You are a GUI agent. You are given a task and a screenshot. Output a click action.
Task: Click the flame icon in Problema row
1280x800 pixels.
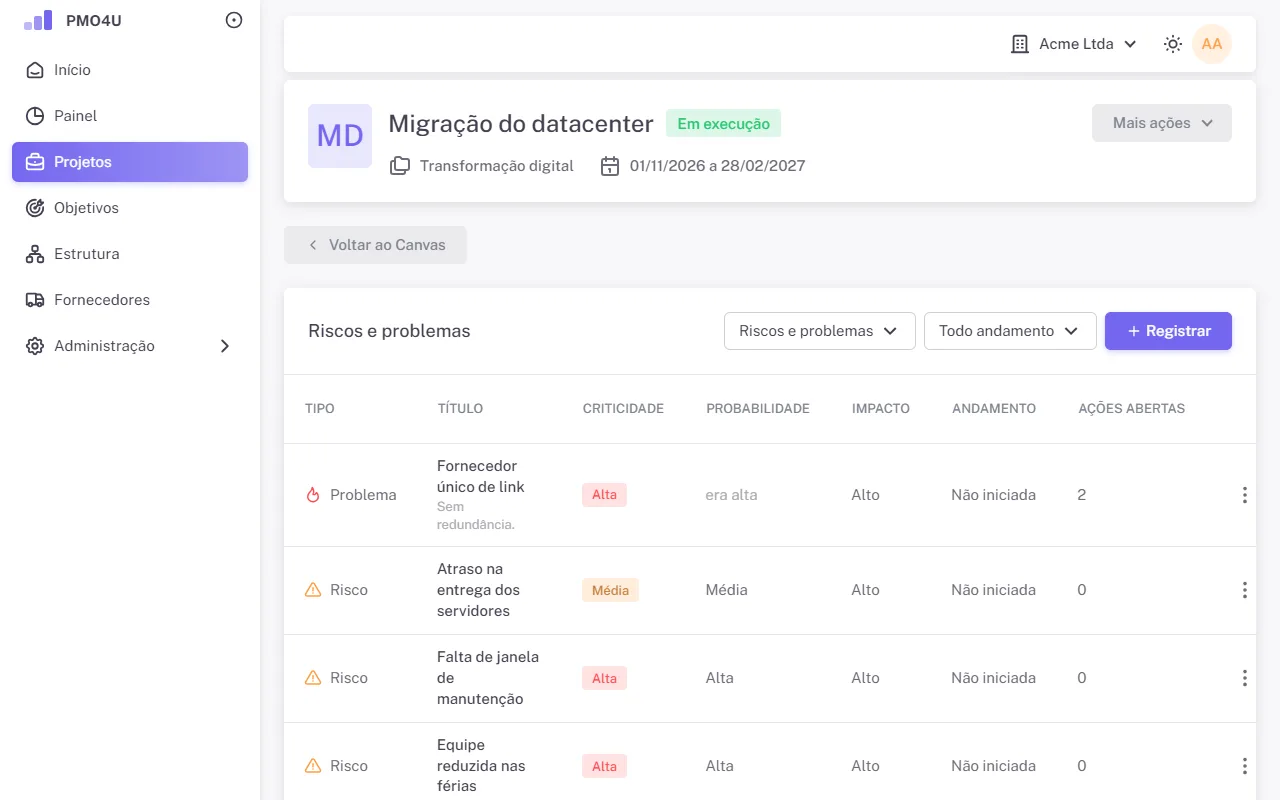(x=313, y=495)
